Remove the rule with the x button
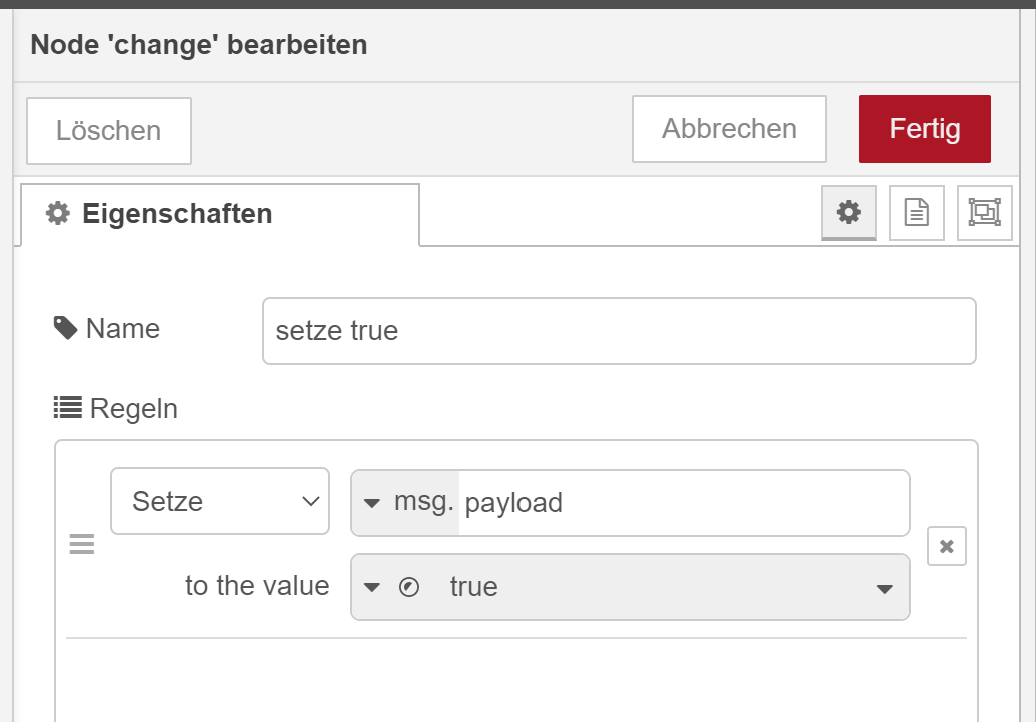The height and width of the screenshot is (722, 1036). (946, 546)
